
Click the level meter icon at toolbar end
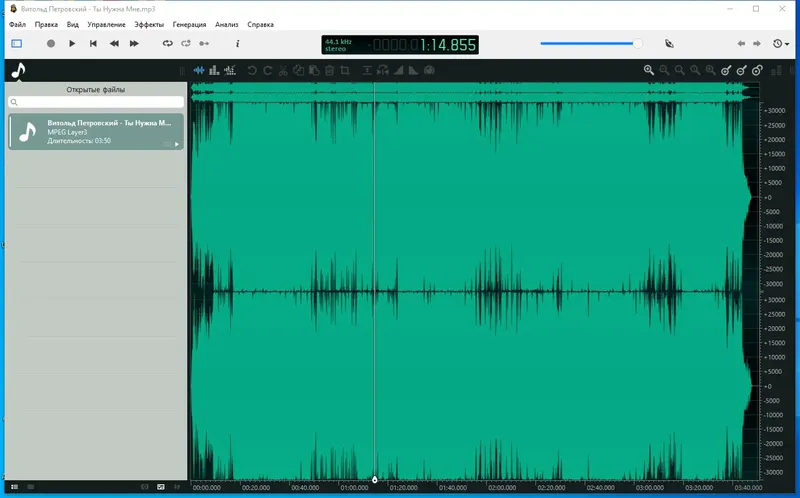click(777, 70)
